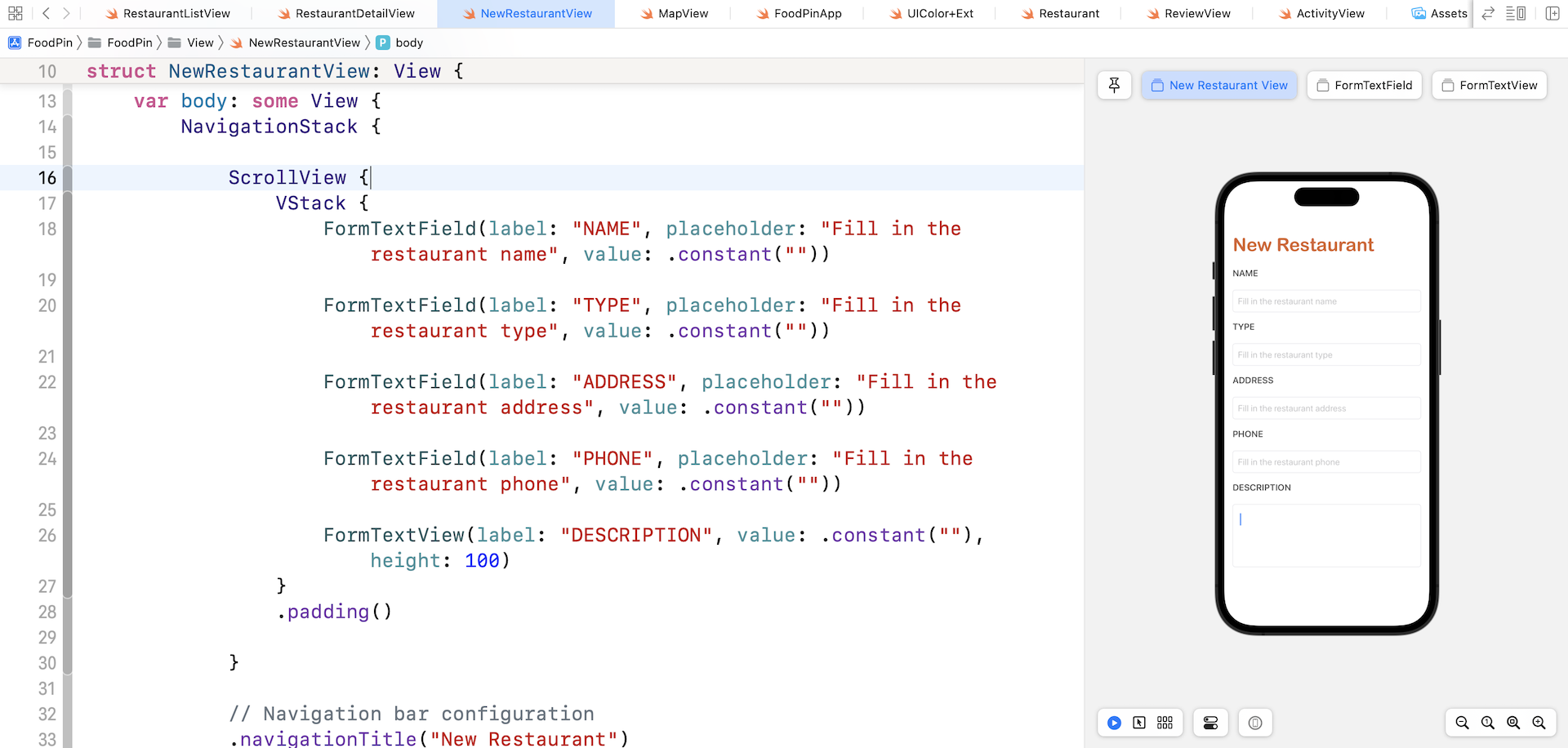Open the preview variants grid
This screenshot has width=1568, height=748.
[x=1165, y=723]
